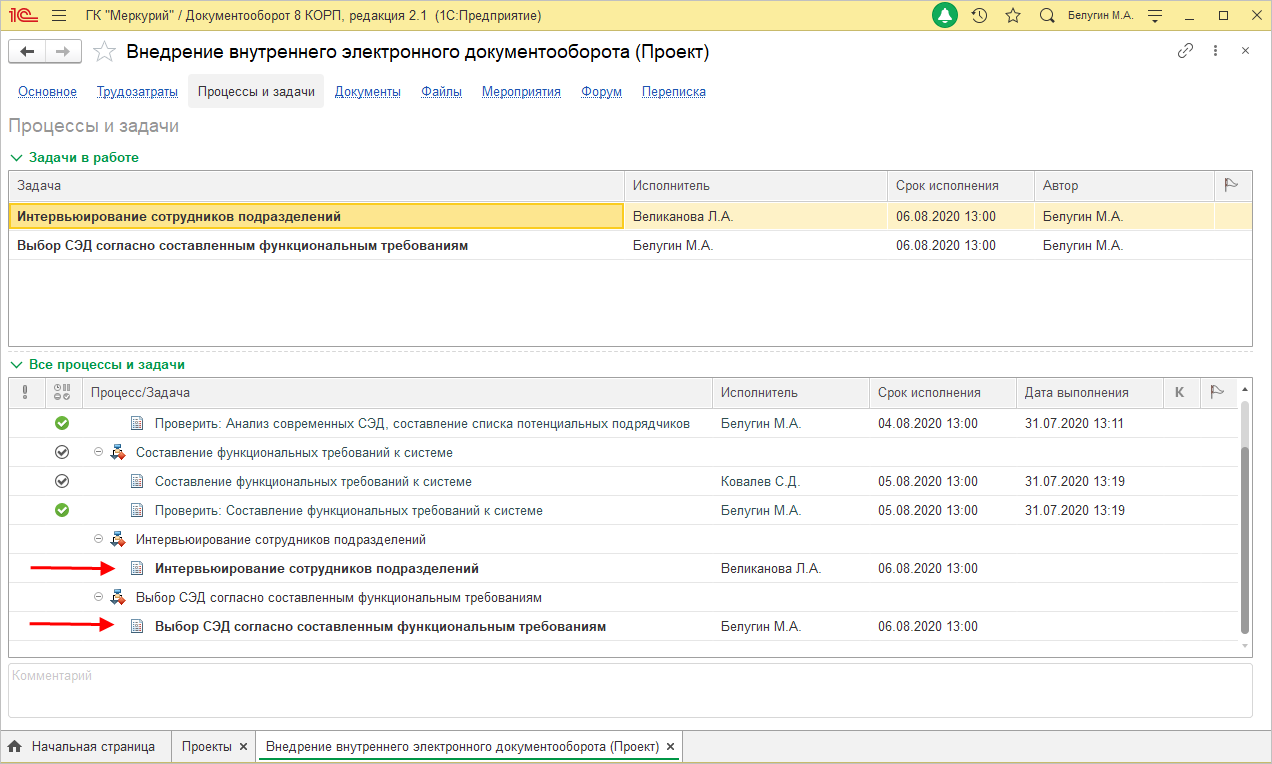Open the 'Трудозатраты' tab
The image size is (1272, 764).
click(137, 91)
